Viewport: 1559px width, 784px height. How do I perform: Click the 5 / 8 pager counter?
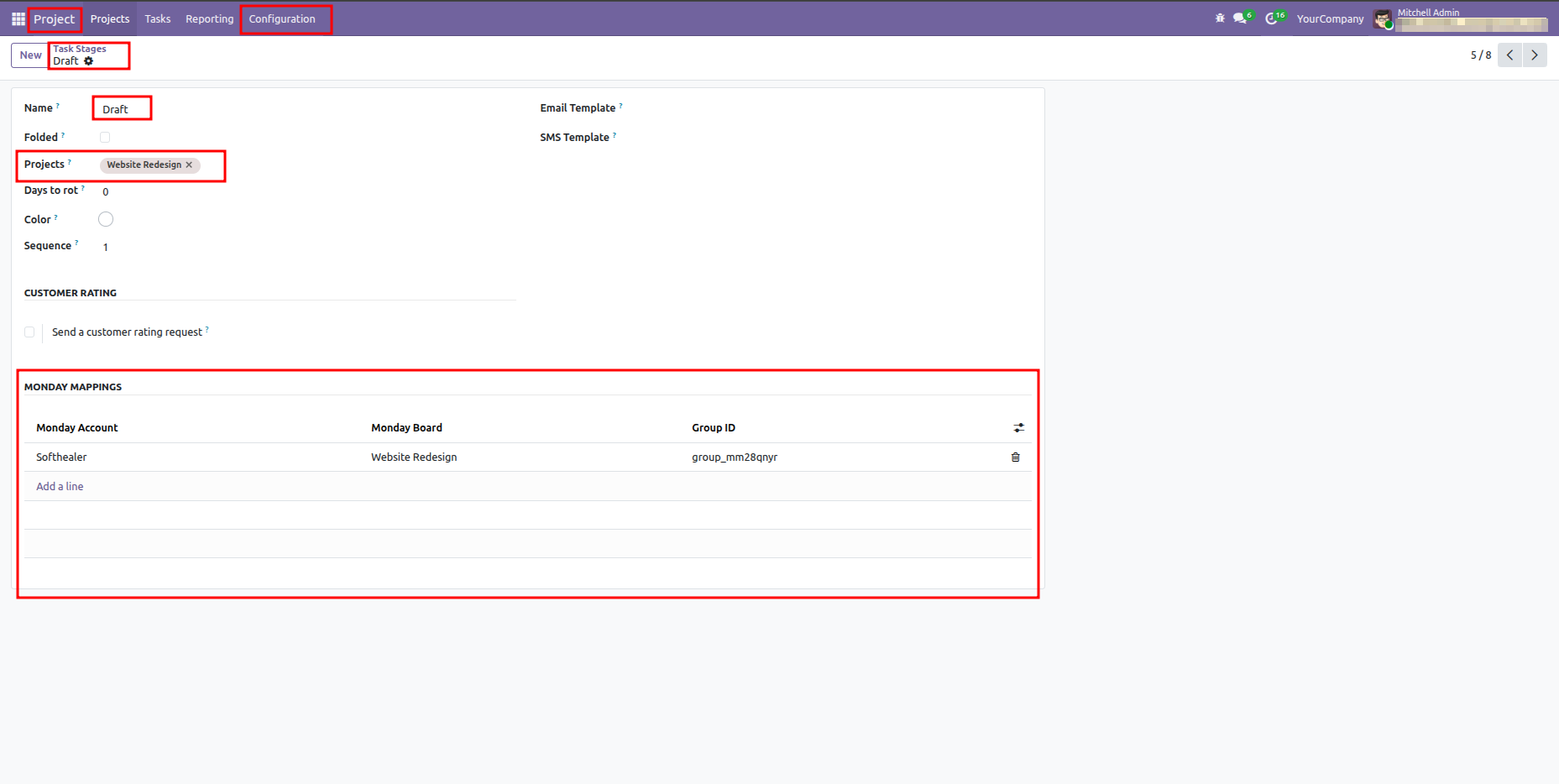(1481, 55)
